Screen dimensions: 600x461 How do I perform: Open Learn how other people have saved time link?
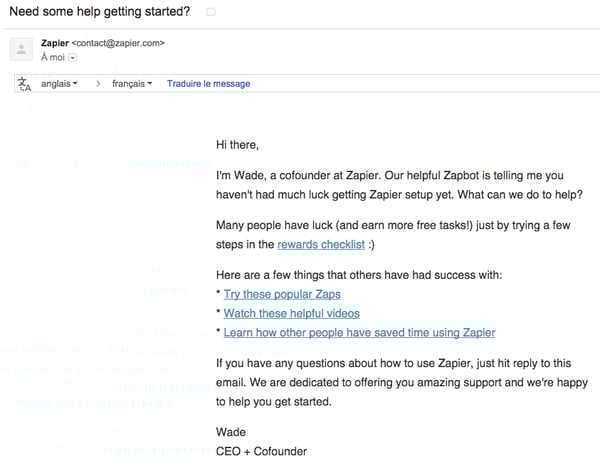coord(359,332)
